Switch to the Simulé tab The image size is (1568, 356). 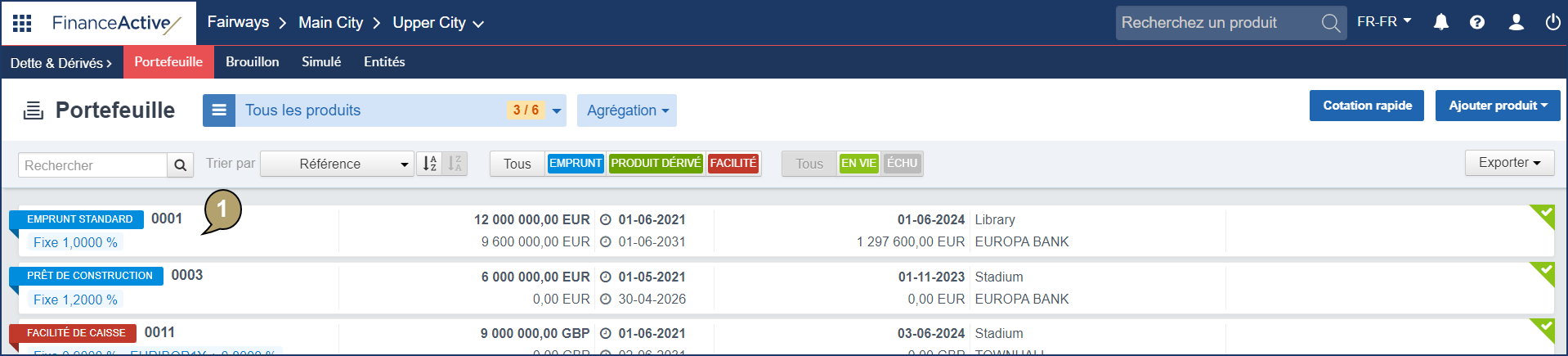(321, 62)
